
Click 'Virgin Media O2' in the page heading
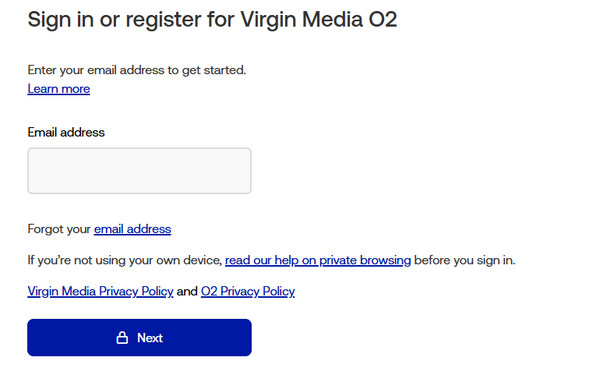click(x=319, y=19)
